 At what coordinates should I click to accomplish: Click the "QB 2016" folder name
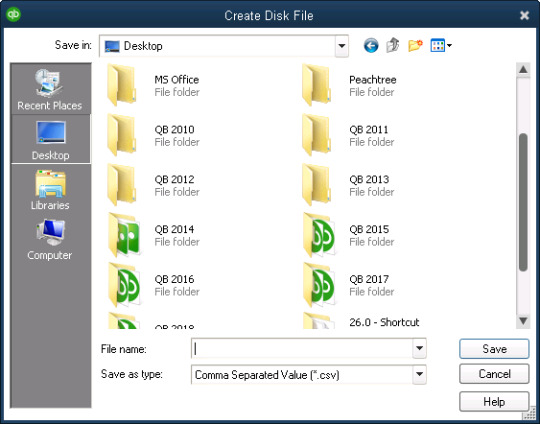click(x=174, y=279)
